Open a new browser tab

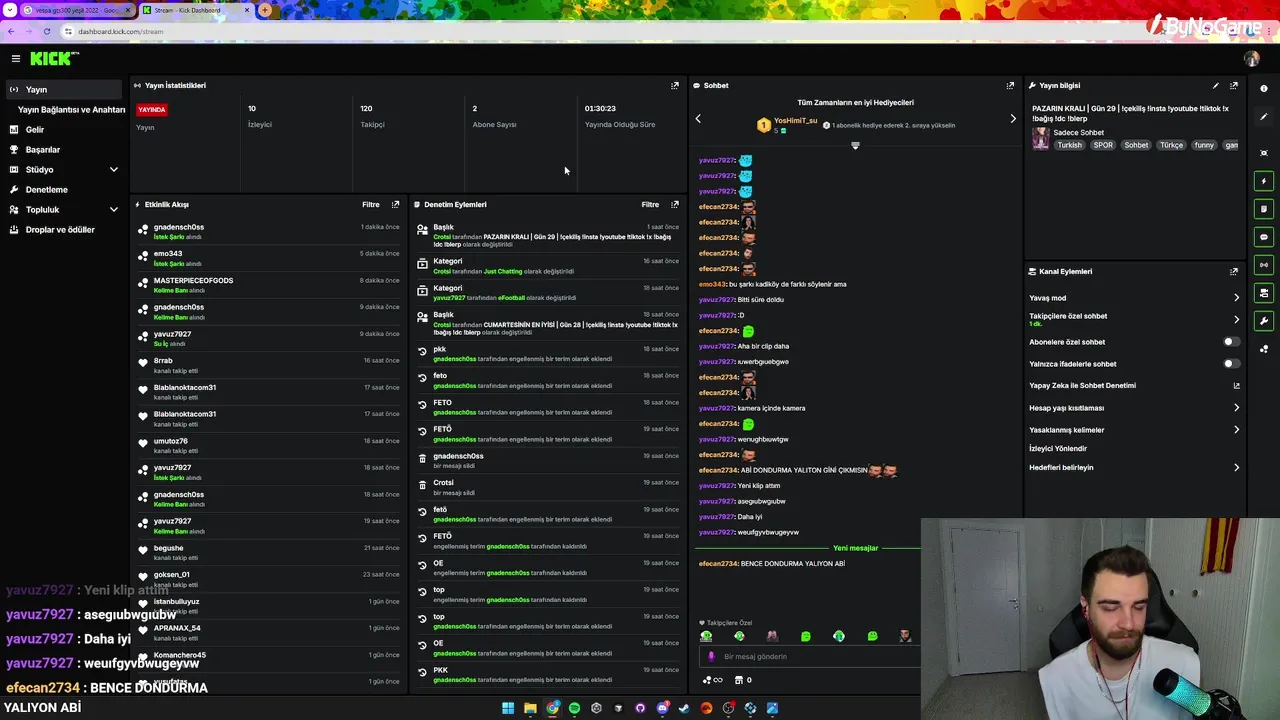coord(265,10)
